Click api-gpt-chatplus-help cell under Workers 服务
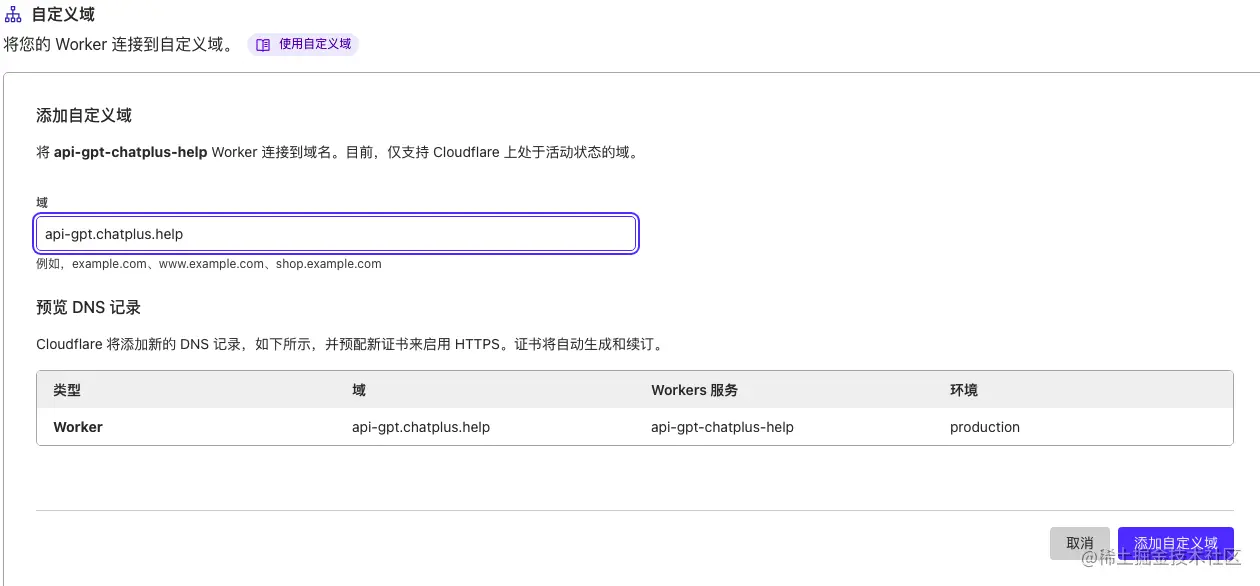Viewport: 1260px width, 586px height. [722, 427]
